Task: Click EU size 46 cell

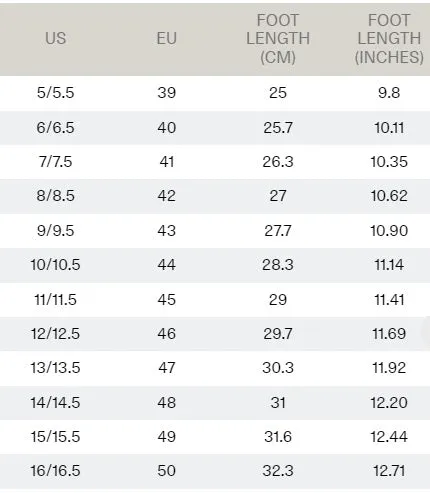Action: [x=167, y=334]
